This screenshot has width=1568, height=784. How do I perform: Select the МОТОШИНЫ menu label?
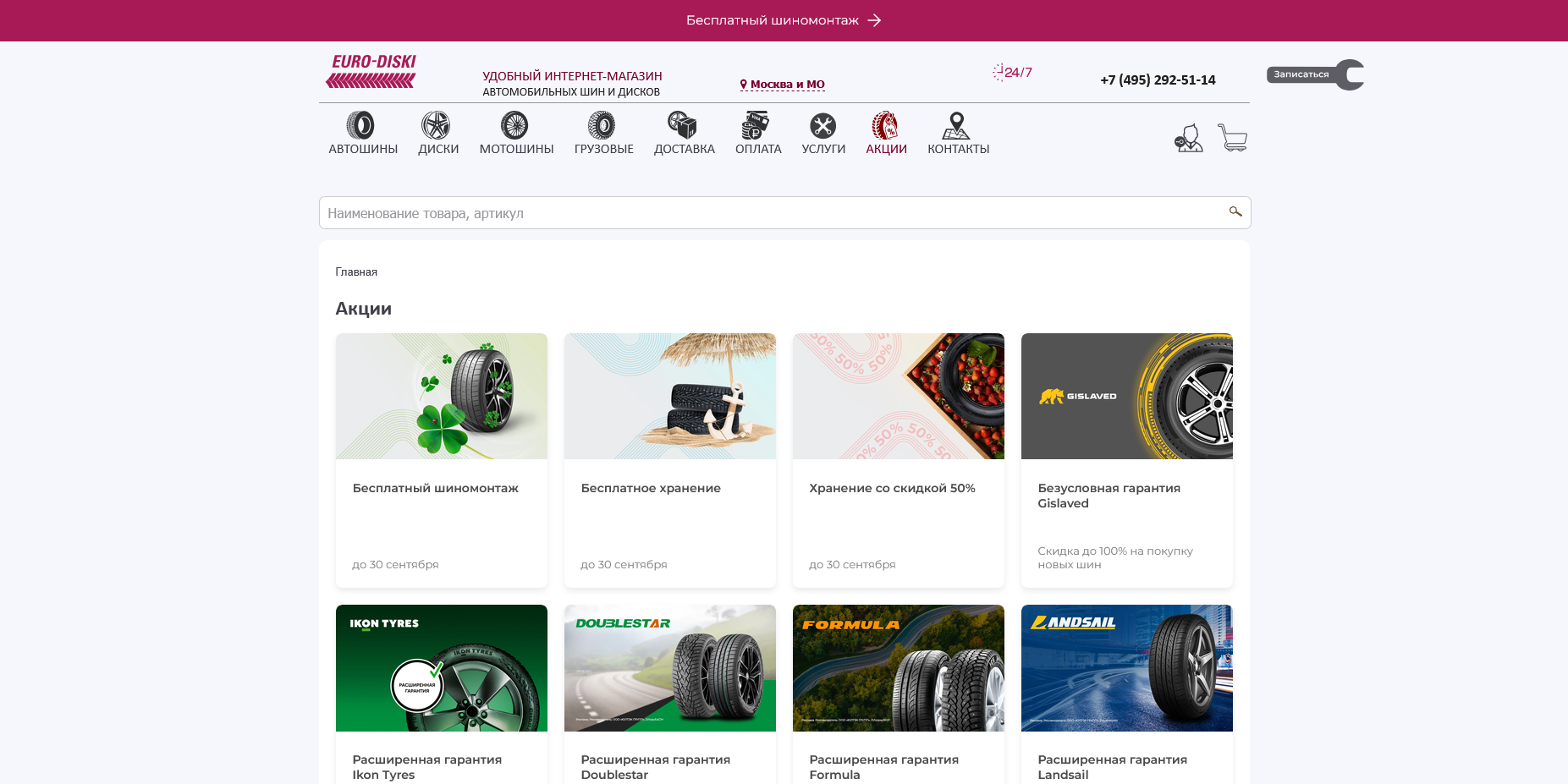(517, 149)
